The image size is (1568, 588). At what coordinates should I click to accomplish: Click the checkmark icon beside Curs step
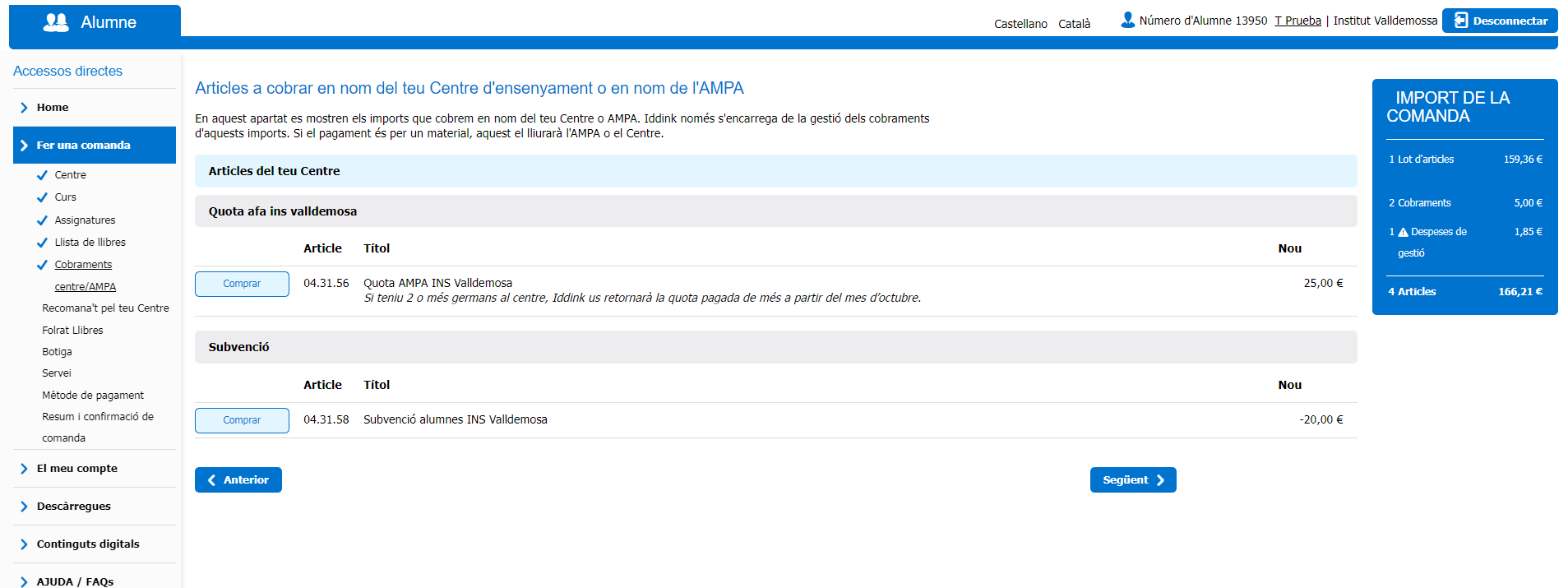point(42,197)
